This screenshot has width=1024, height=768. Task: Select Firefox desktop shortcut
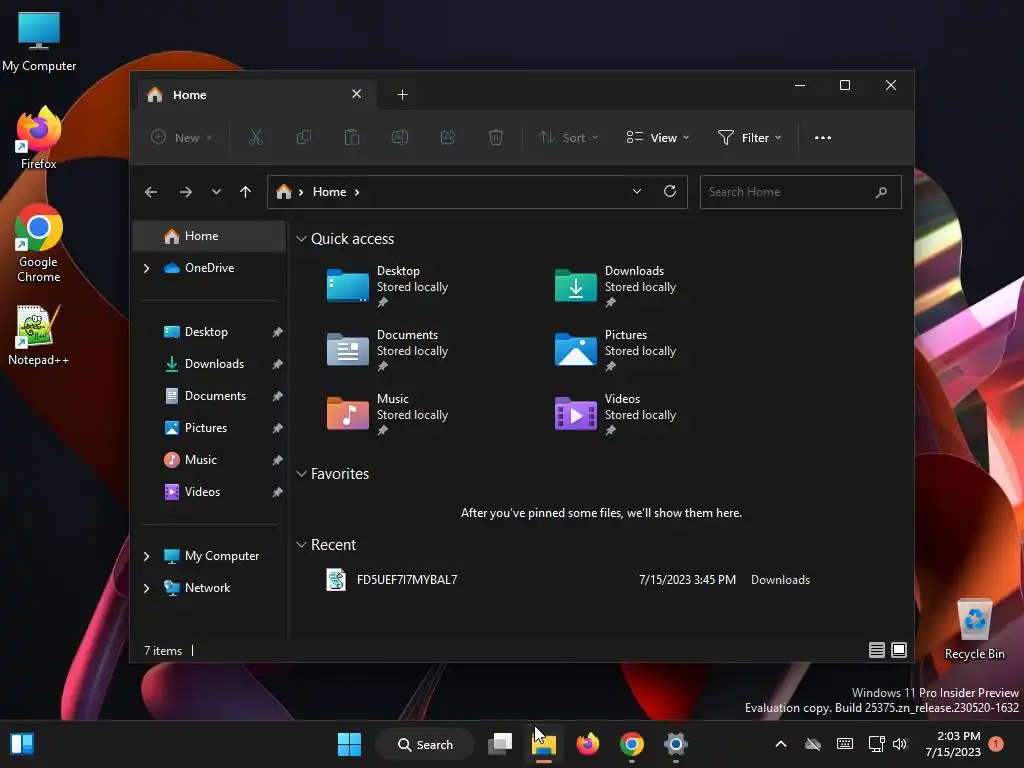pos(39,138)
